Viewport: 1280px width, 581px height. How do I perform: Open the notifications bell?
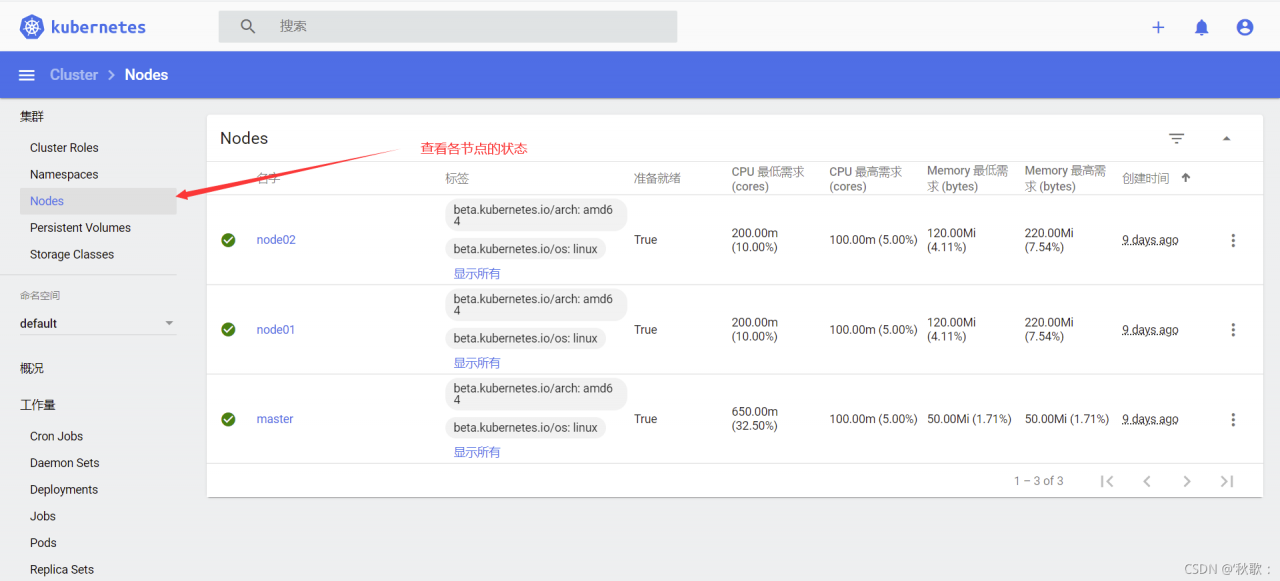point(1202,27)
